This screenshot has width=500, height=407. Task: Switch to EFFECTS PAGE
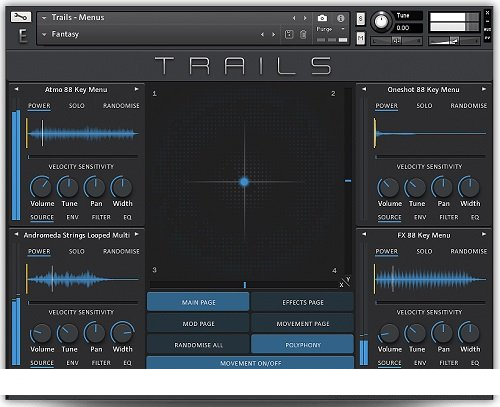coord(303,302)
